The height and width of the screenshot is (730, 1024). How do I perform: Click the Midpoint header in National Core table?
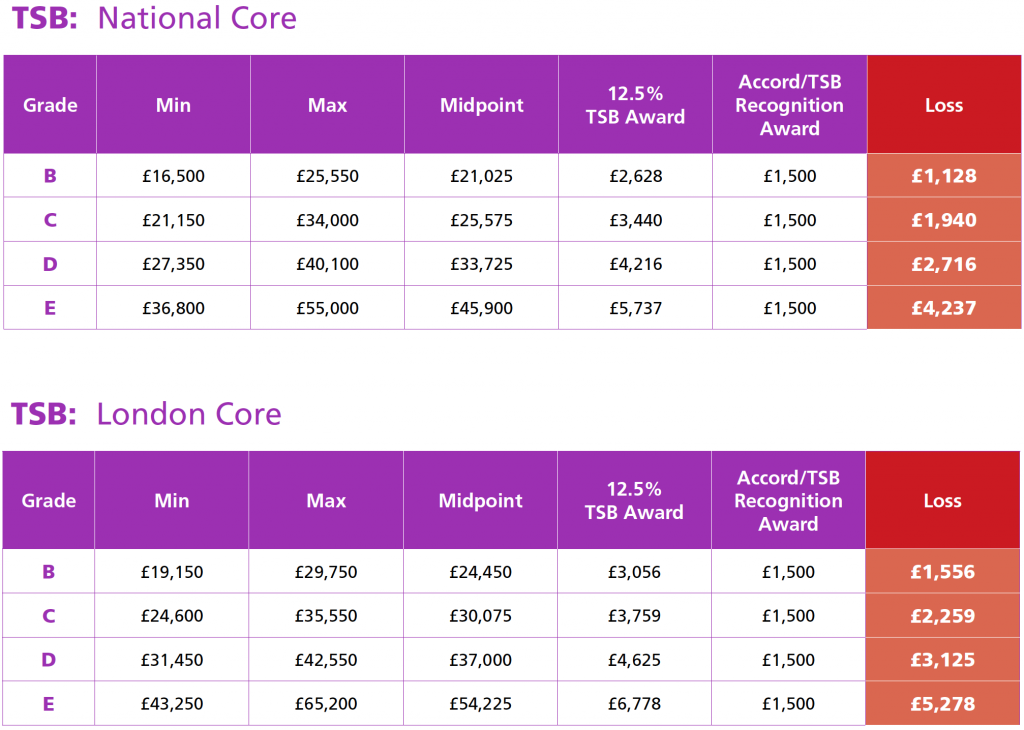click(481, 105)
